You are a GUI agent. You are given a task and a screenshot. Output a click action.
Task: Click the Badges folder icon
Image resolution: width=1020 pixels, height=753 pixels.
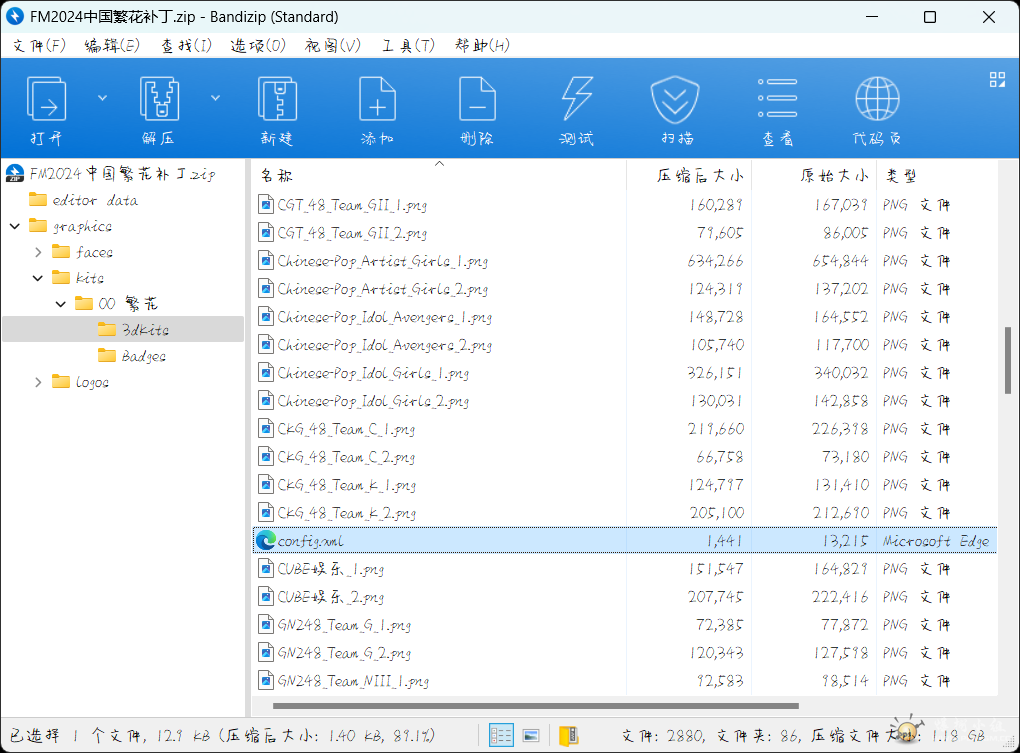coord(107,355)
